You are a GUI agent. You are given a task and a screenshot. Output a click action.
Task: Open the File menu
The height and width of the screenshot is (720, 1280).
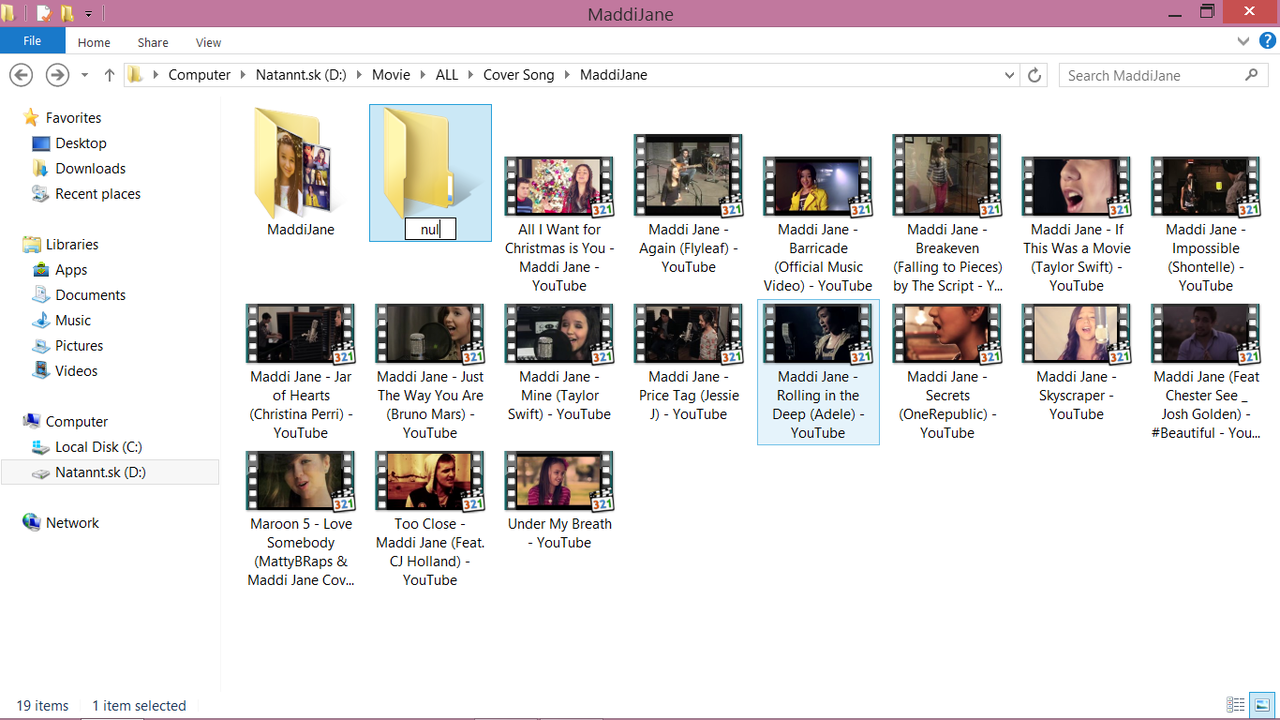pos(32,42)
